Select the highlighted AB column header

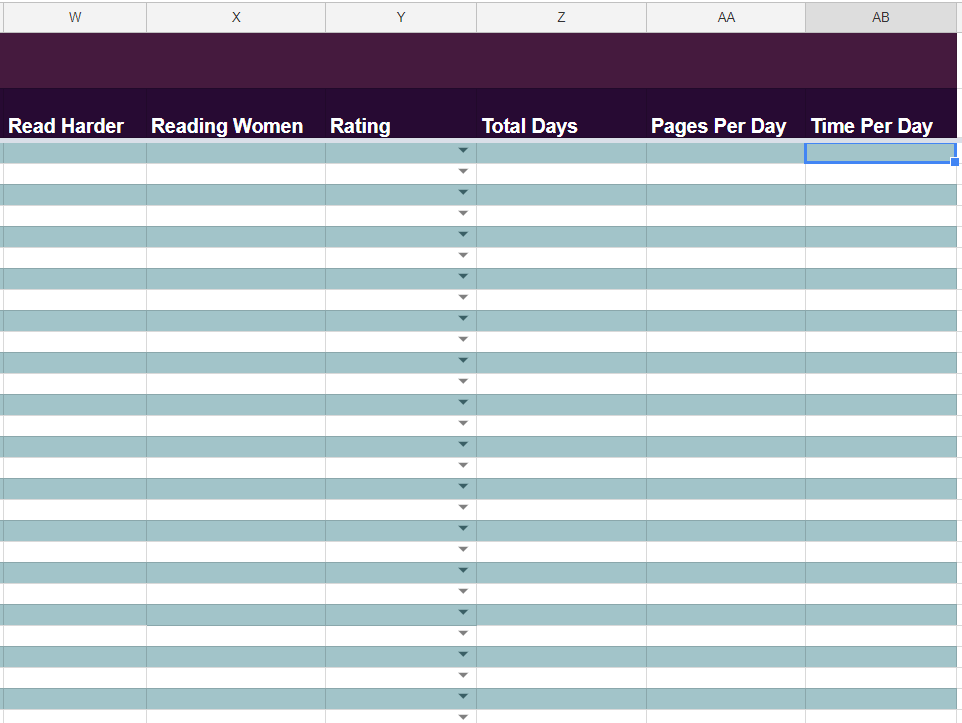point(881,17)
